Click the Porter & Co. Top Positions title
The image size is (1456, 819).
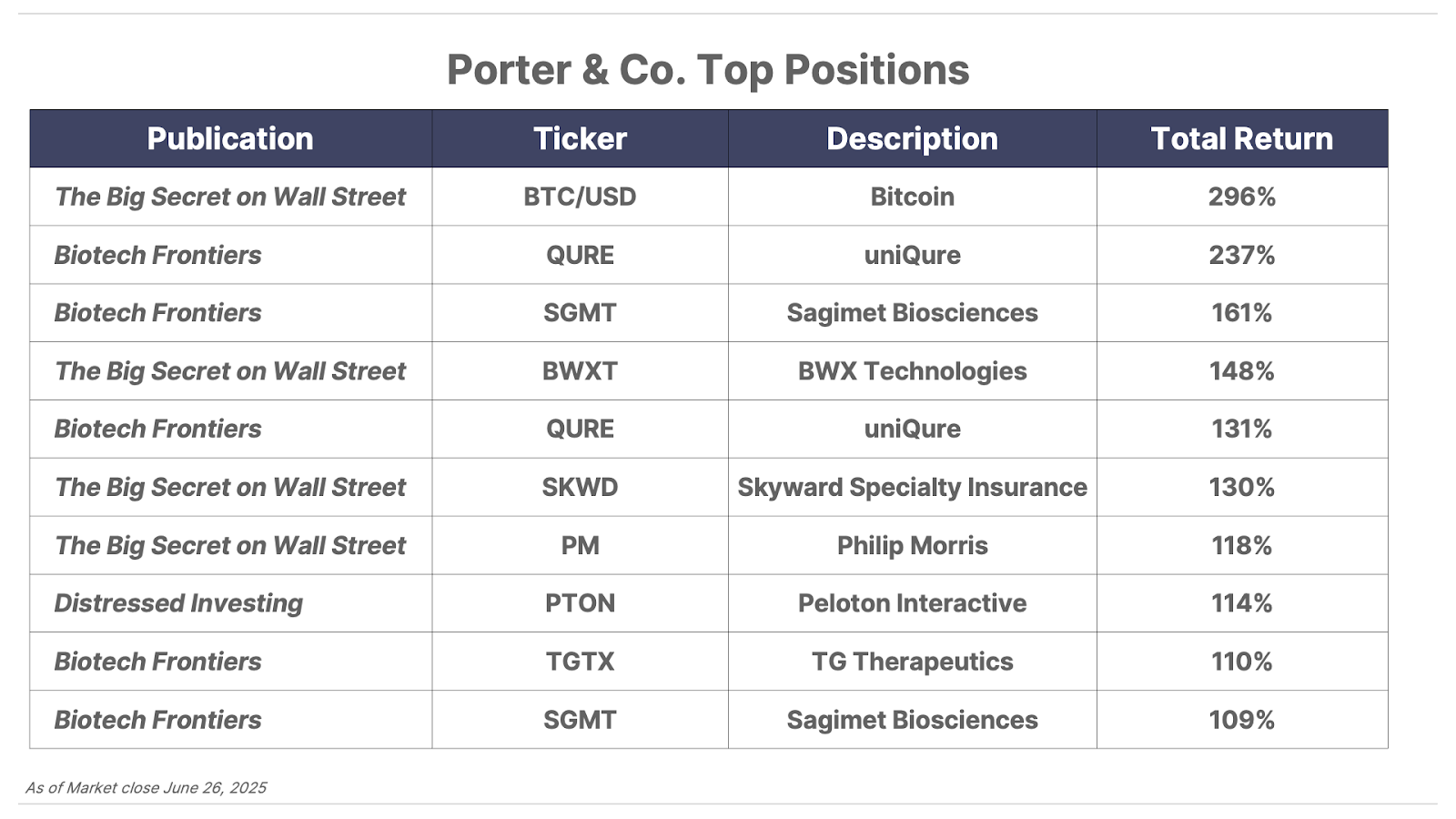[708, 70]
